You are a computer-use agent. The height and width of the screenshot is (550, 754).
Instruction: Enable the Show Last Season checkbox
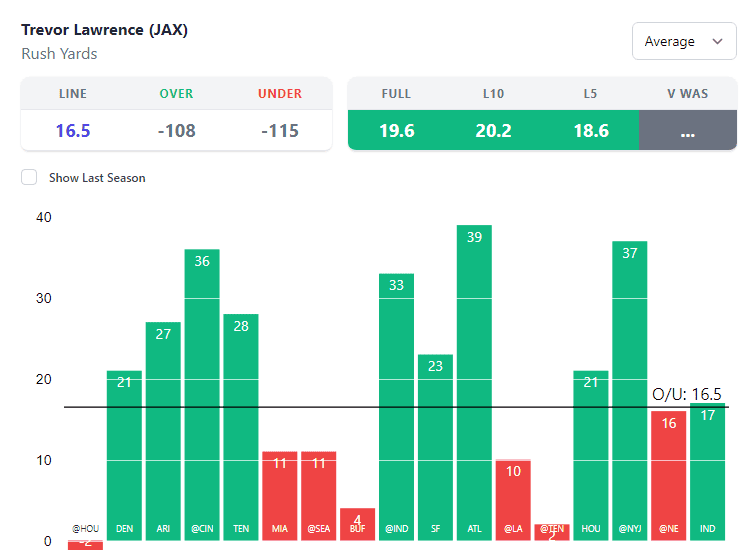pyautogui.click(x=30, y=178)
